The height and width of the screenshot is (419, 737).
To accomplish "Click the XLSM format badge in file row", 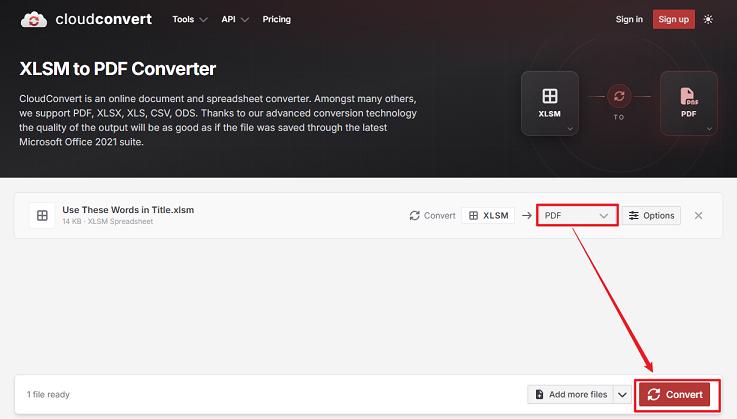I will click(488, 215).
